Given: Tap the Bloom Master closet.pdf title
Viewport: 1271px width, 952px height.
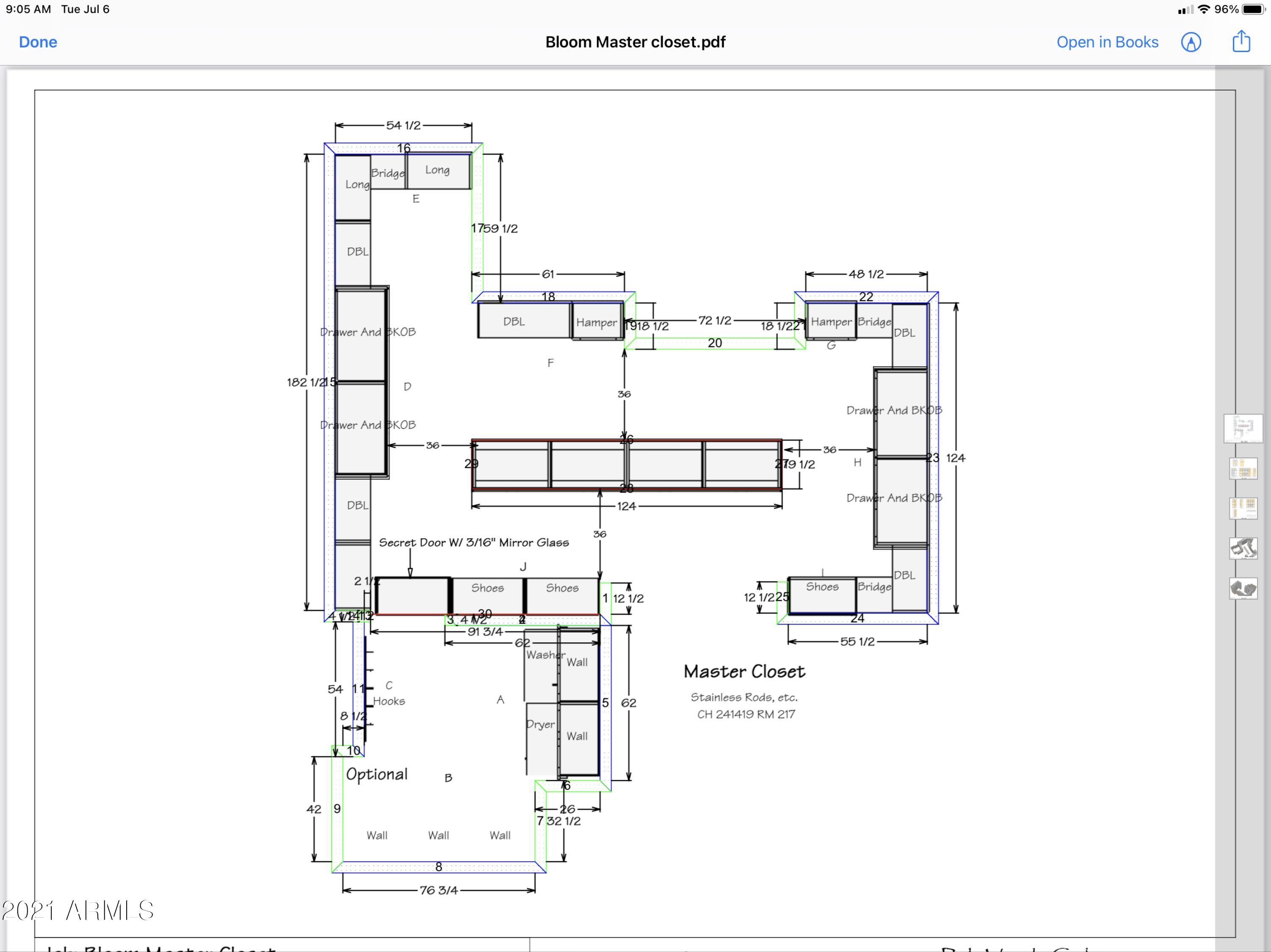Looking at the screenshot, I should click(x=635, y=42).
